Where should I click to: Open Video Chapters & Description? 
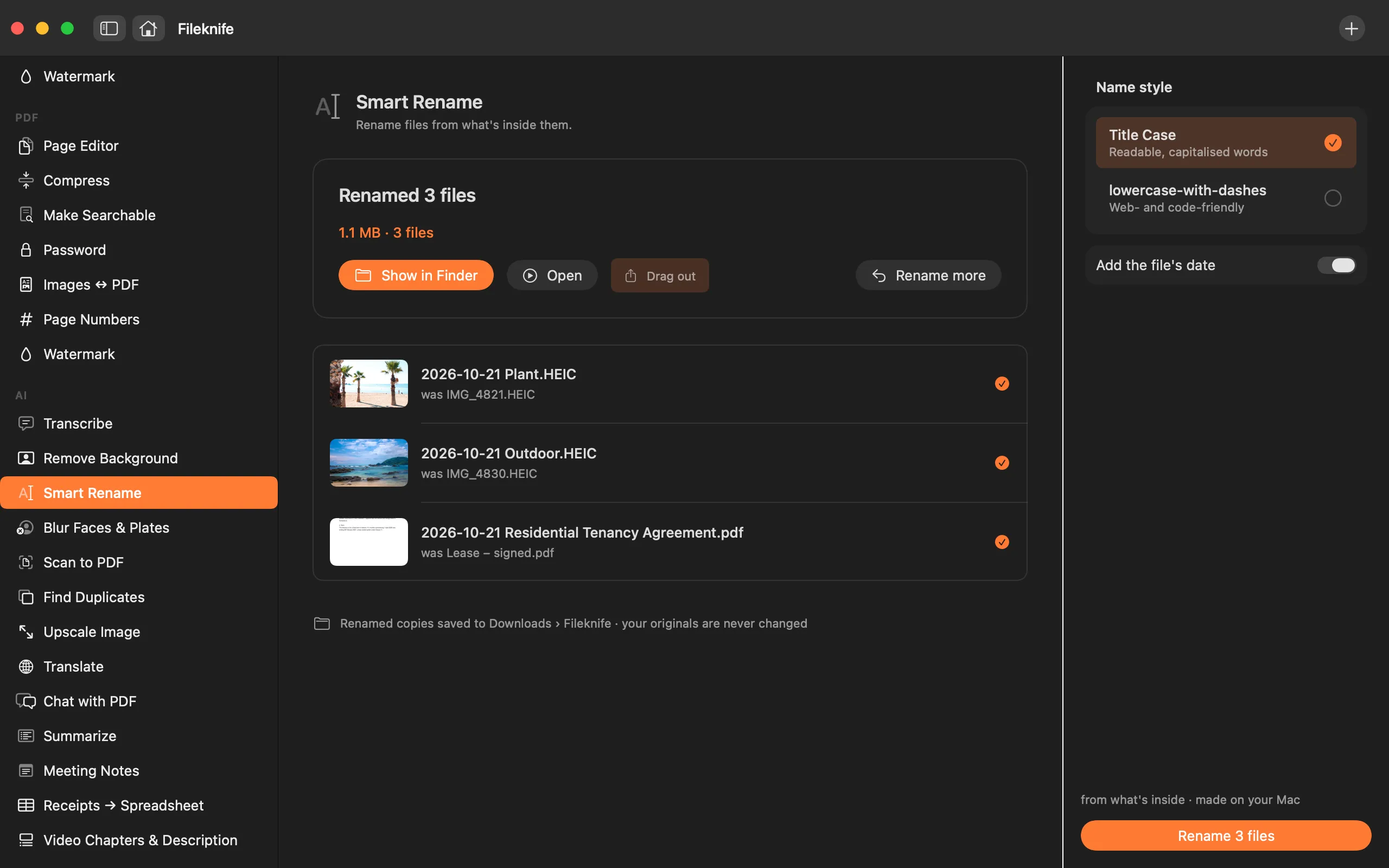pyautogui.click(x=139, y=840)
